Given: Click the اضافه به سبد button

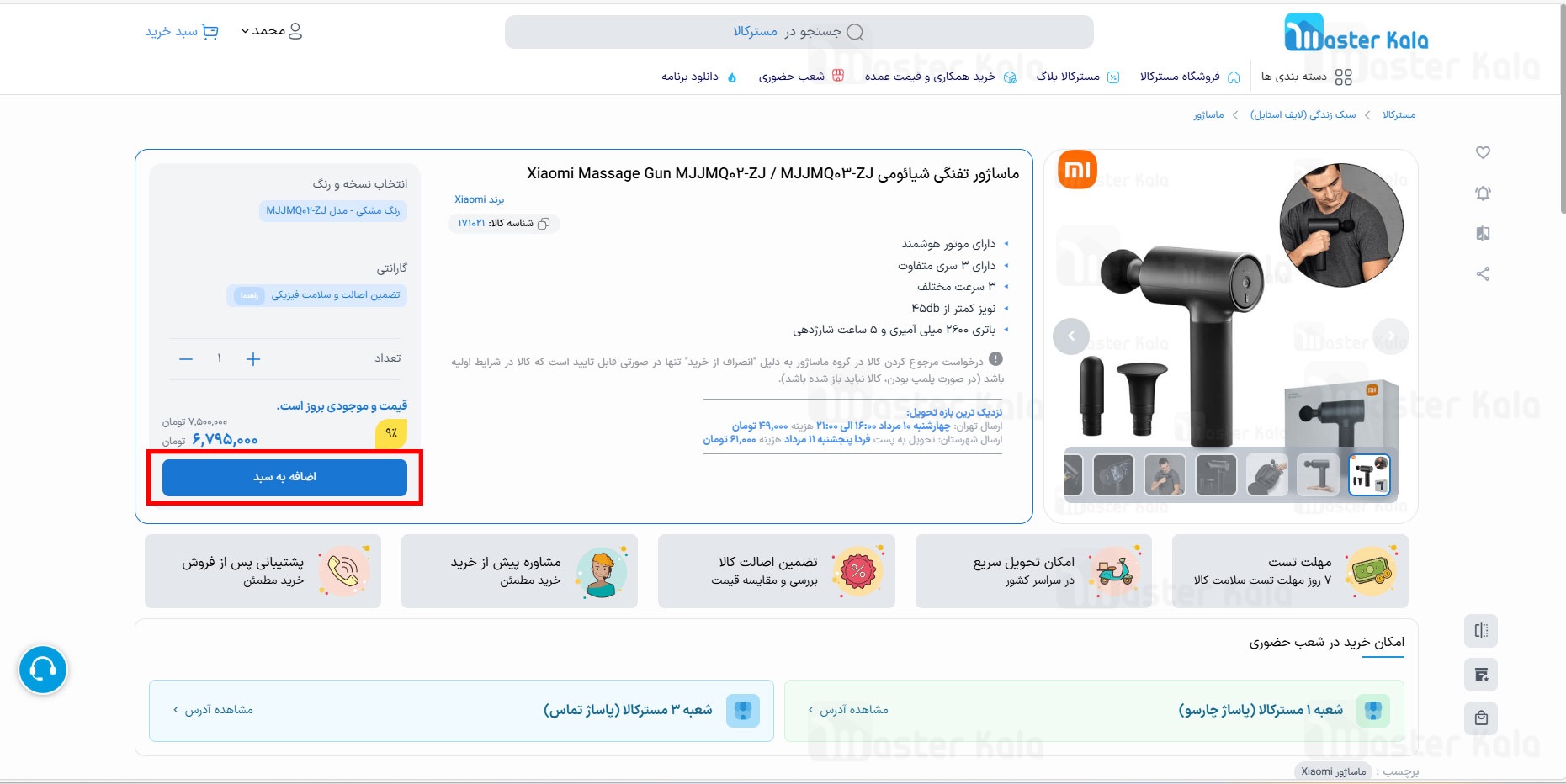Looking at the screenshot, I should (x=284, y=477).
